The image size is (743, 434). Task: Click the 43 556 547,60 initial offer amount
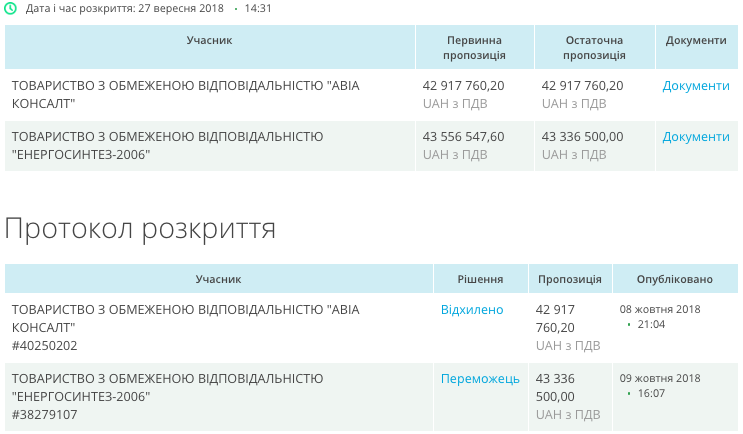[x=464, y=137]
